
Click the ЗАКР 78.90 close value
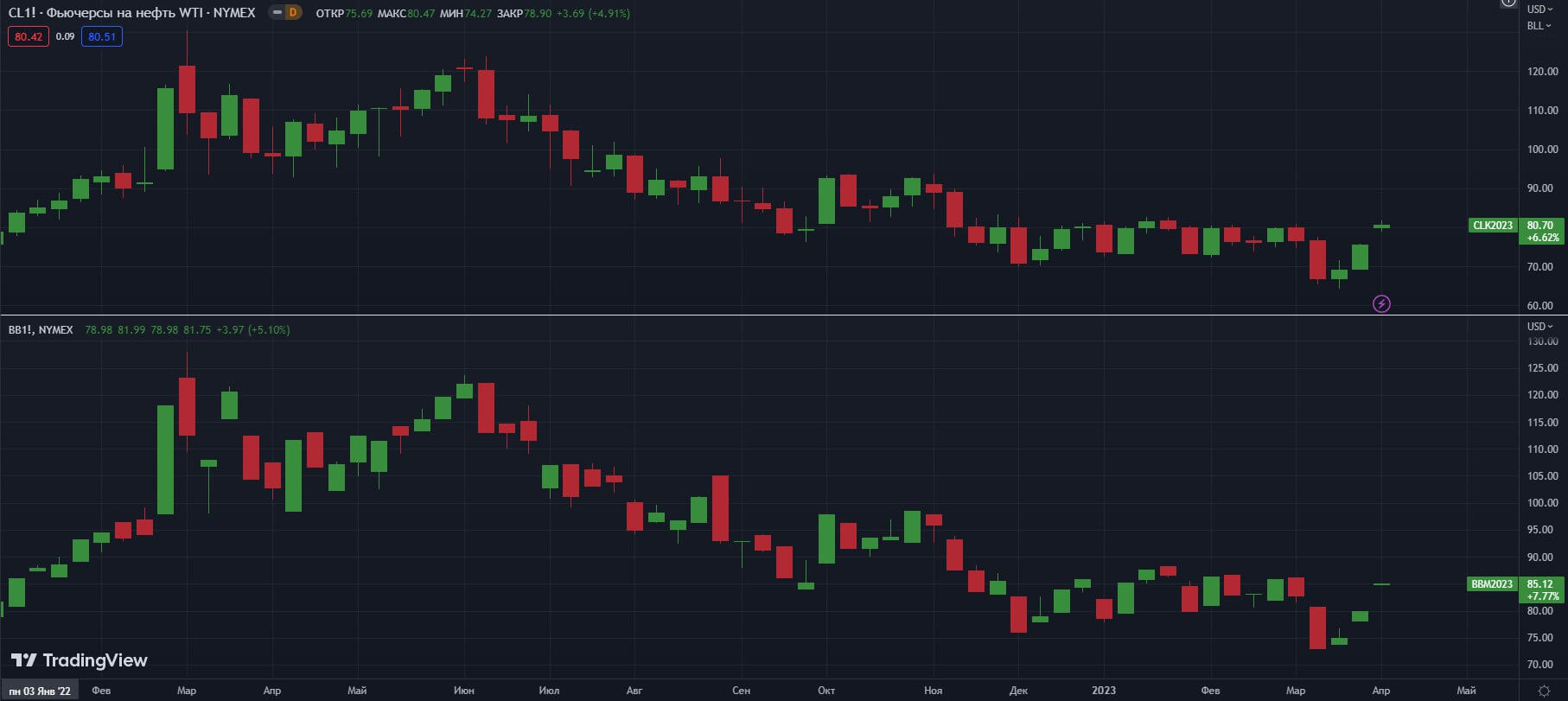pos(524,14)
